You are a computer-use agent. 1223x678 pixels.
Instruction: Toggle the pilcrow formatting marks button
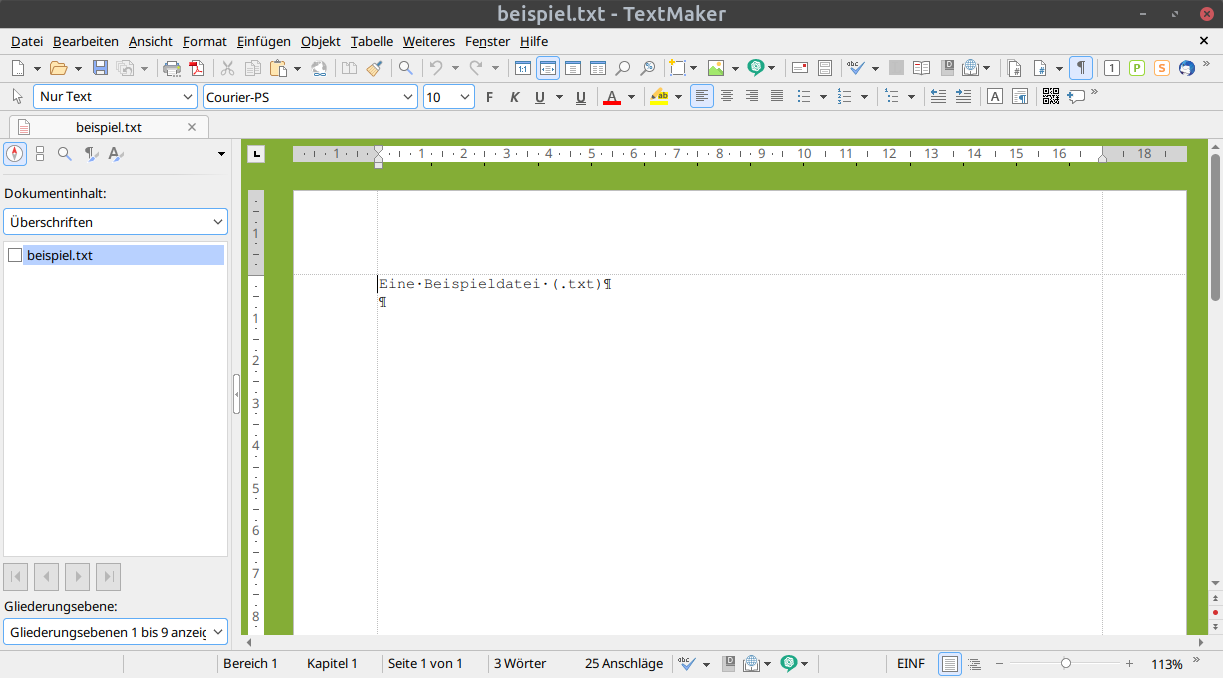point(1080,68)
